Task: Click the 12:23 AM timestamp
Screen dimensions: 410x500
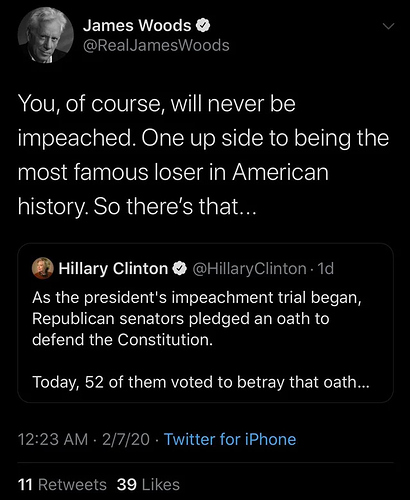Action: click(x=53, y=439)
